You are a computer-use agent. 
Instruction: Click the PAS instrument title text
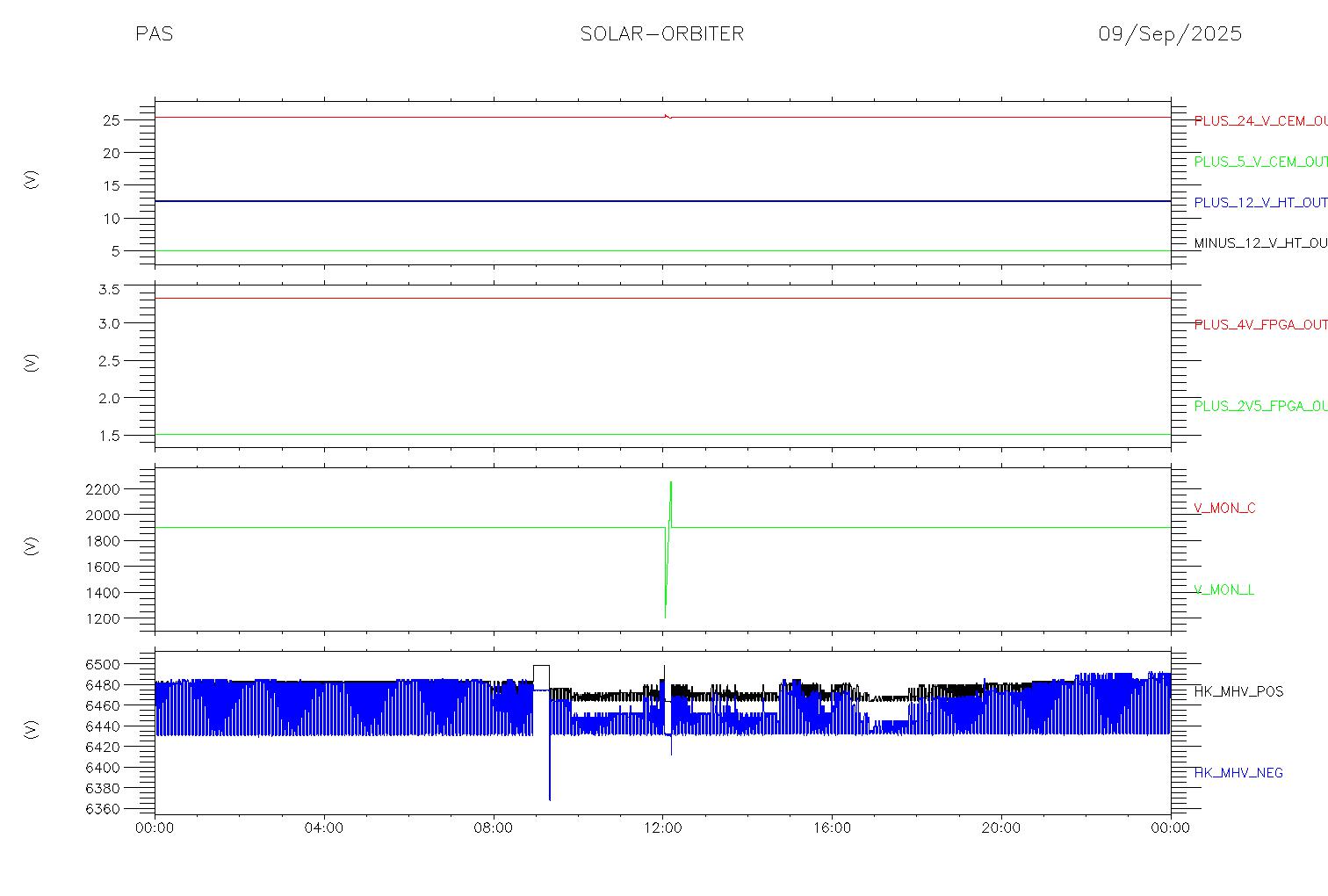click(154, 33)
